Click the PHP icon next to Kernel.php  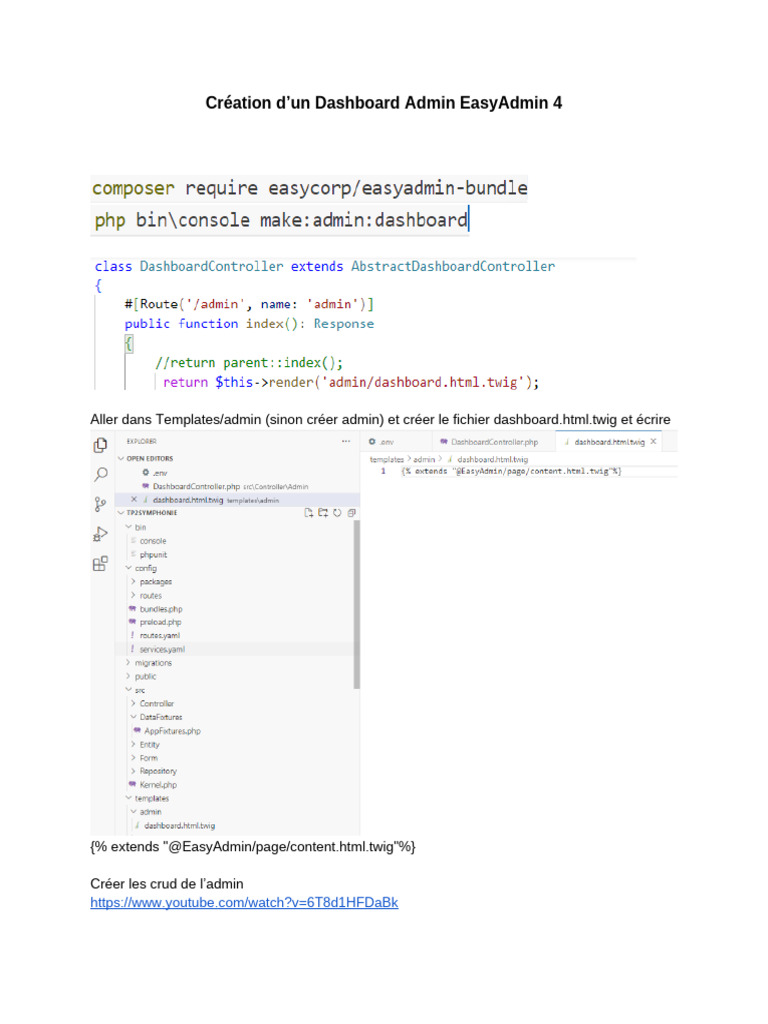tap(133, 784)
